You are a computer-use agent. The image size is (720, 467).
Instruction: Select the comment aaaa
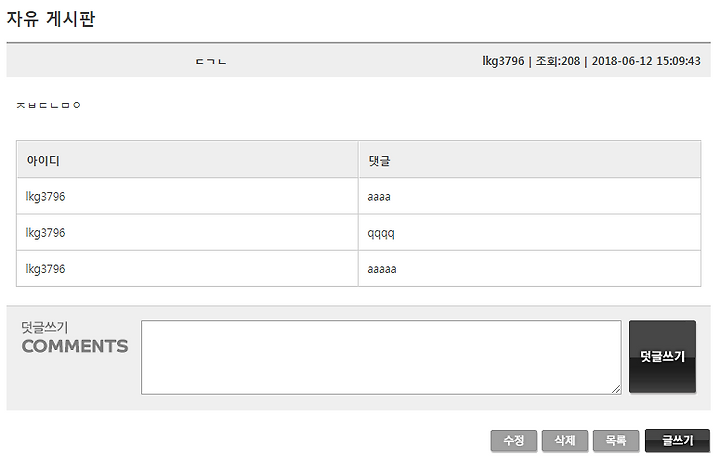379,197
